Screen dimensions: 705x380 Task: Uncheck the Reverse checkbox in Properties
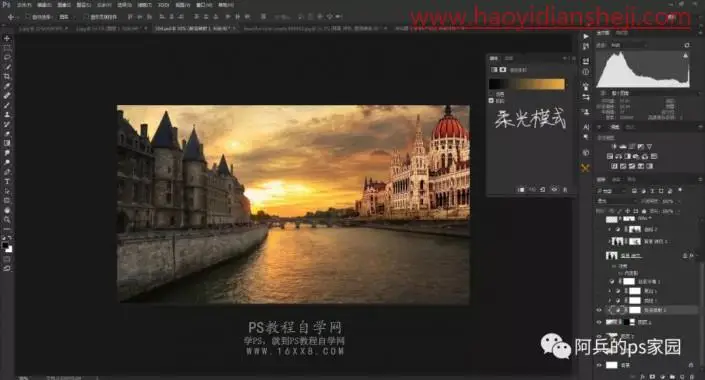tap(491, 101)
